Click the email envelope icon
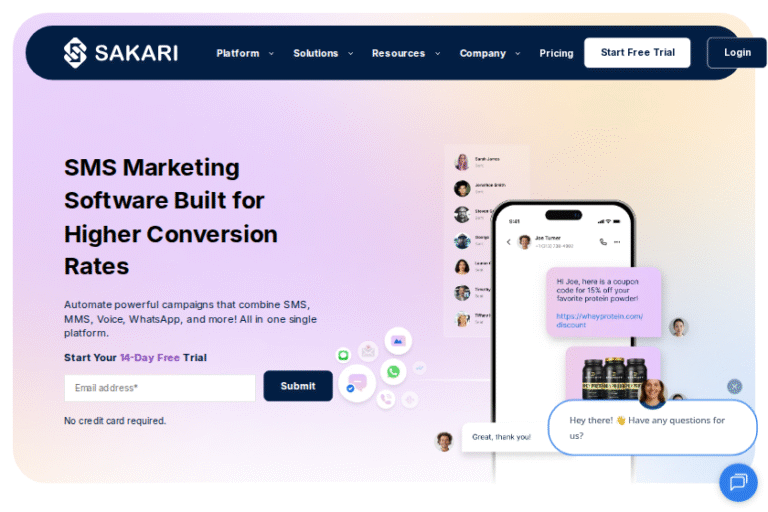Viewport: 768px width, 512px height. tap(368, 351)
